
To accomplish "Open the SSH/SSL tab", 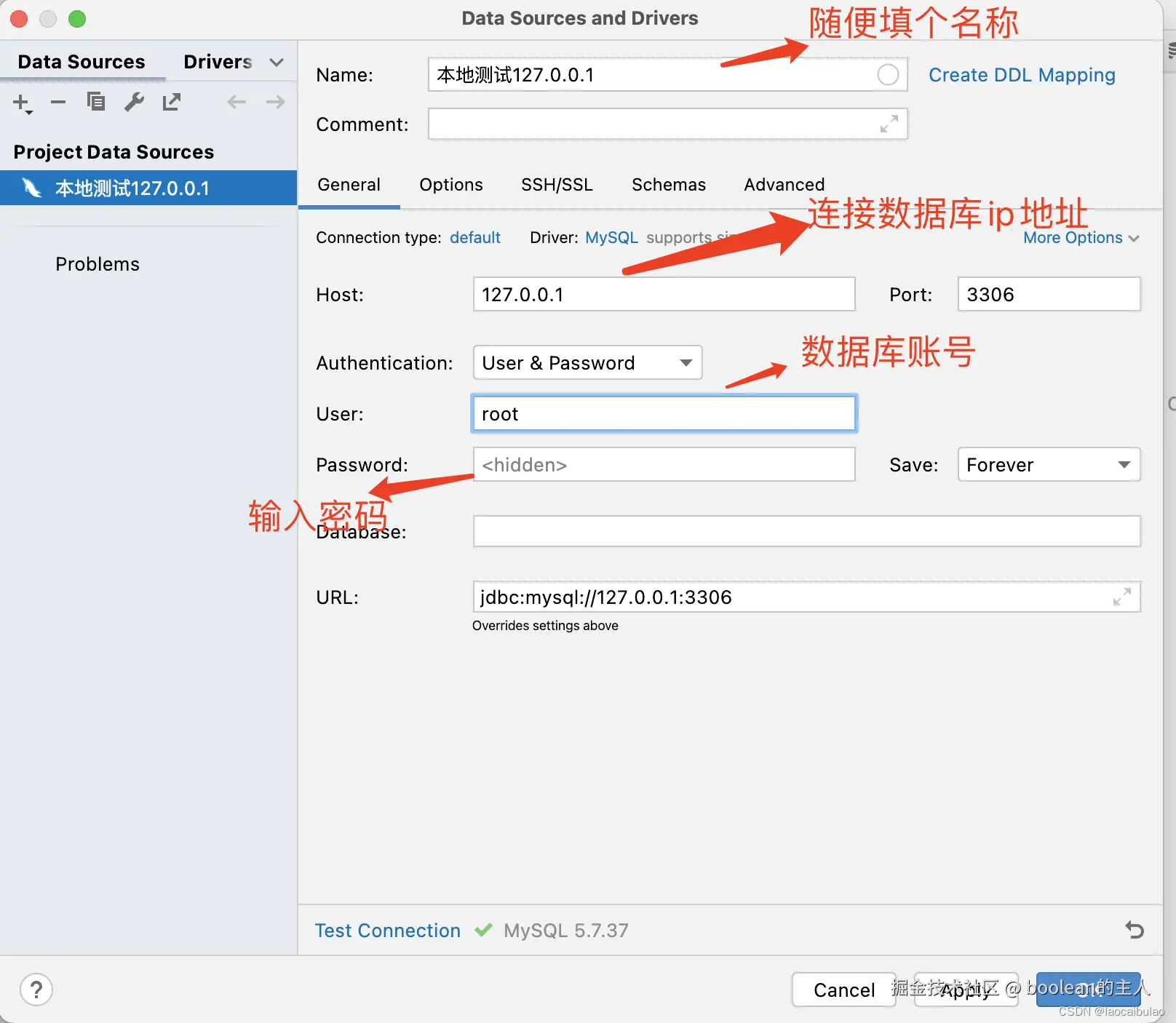I will (557, 185).
